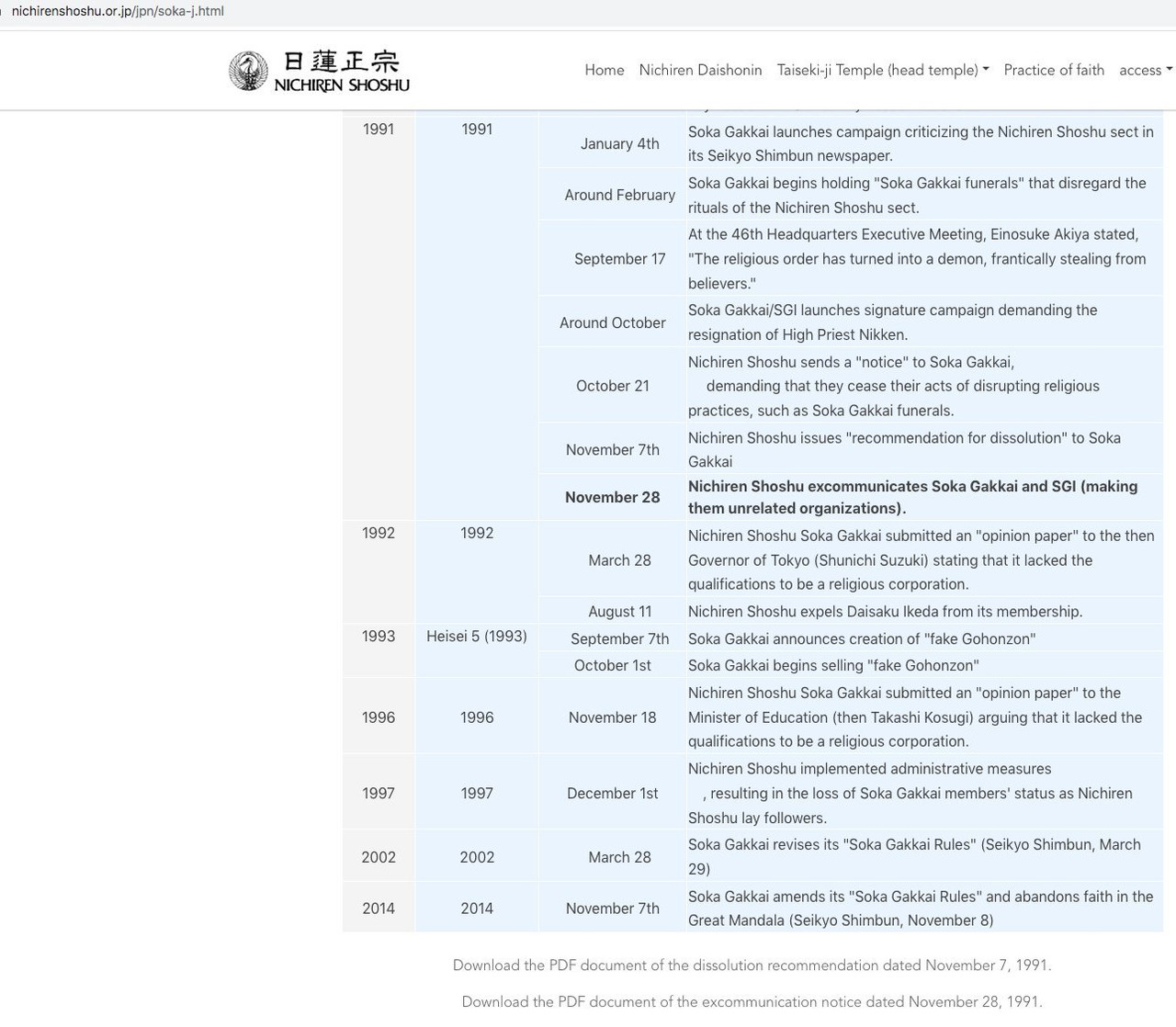Click the 2014 'November 7th' date cell

coord(613,908)
